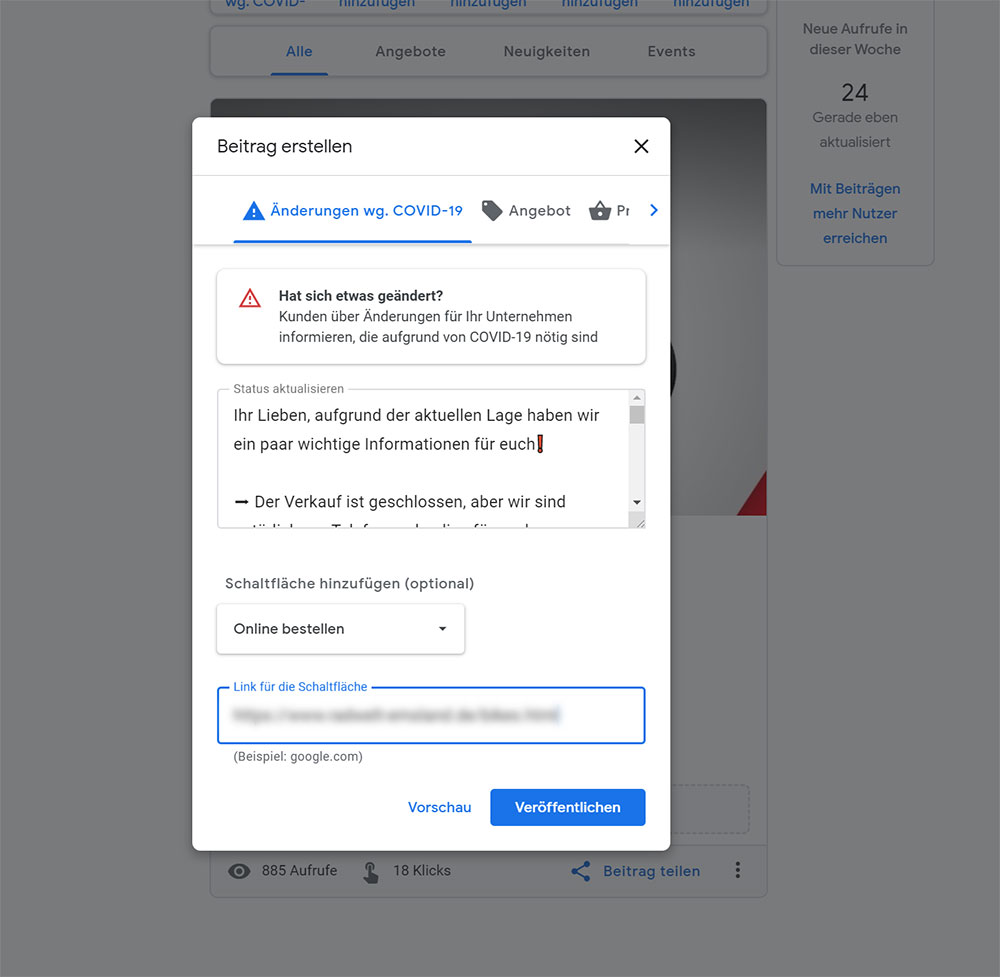Click the tap icon beside 18 Klicks
Screen dimensions: 1000x977
tap(371, 872)
